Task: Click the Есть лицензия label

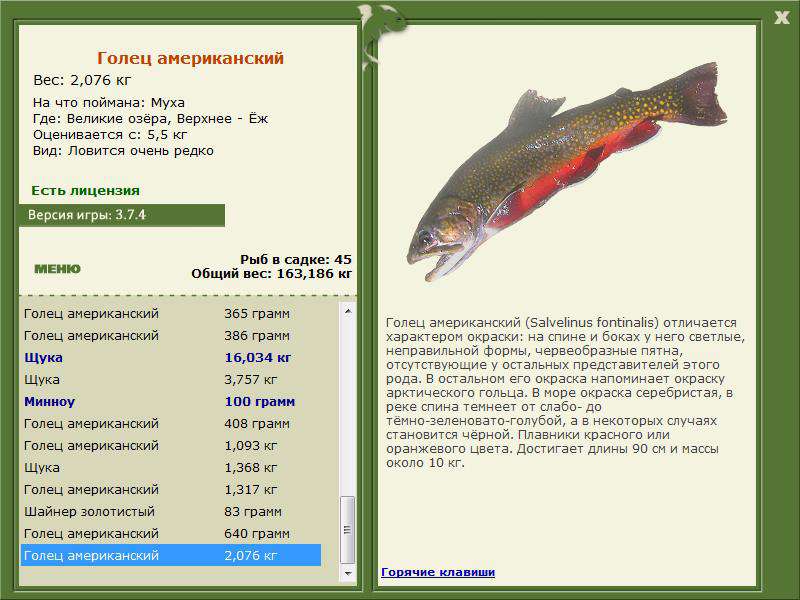Action: point(85,191)
